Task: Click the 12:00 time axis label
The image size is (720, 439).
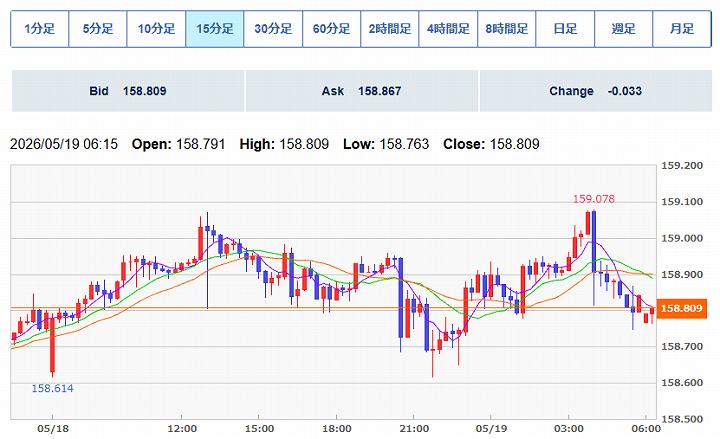Action: [x=182, y=429]
